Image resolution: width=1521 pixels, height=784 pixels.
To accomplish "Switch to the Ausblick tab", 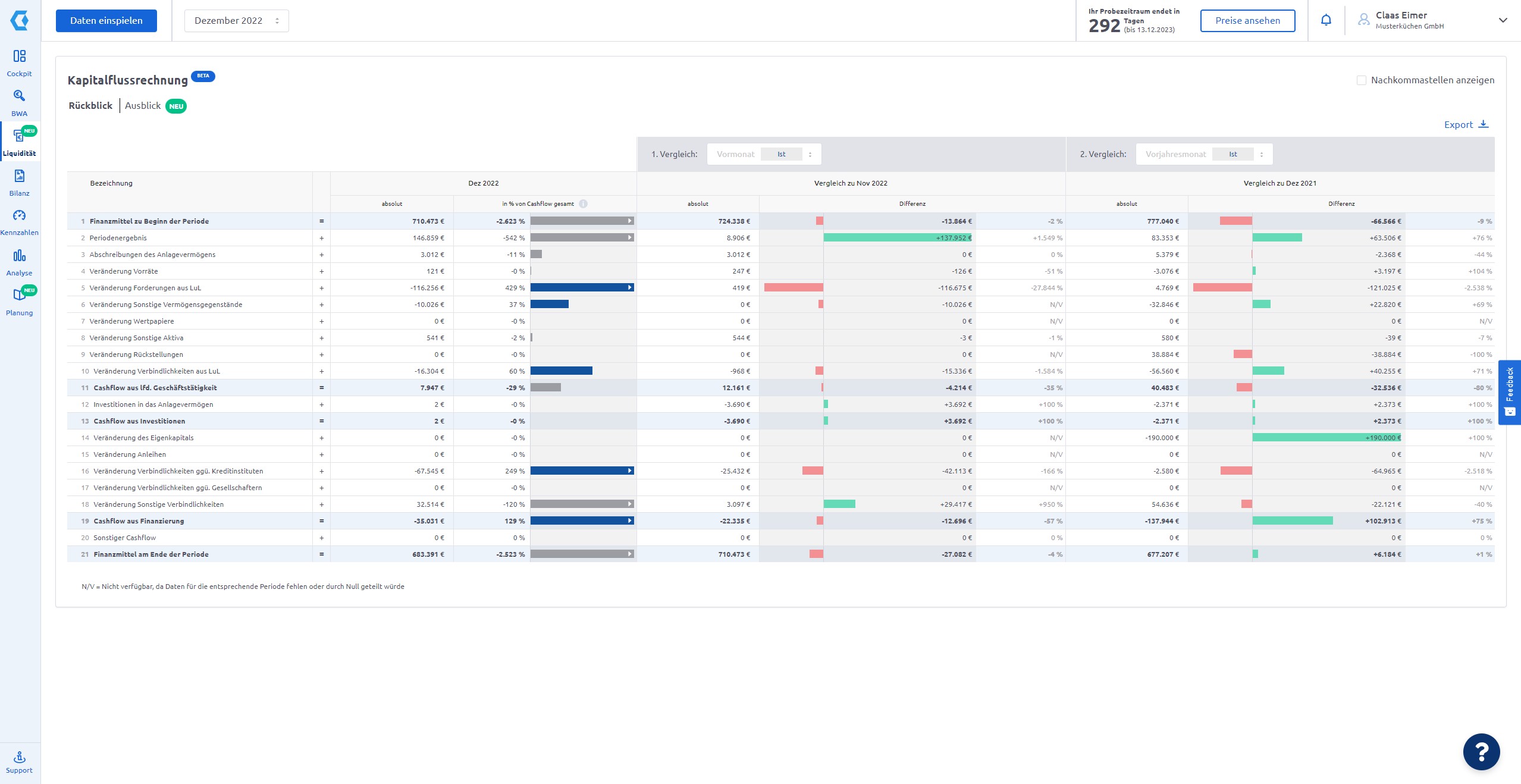I will click(x=143, y=106).
